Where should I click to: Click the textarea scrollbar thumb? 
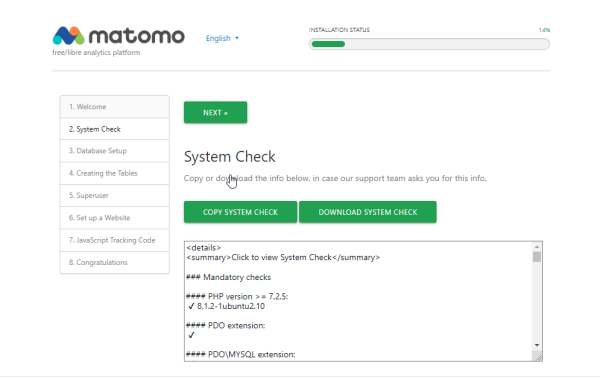(537, 257)
